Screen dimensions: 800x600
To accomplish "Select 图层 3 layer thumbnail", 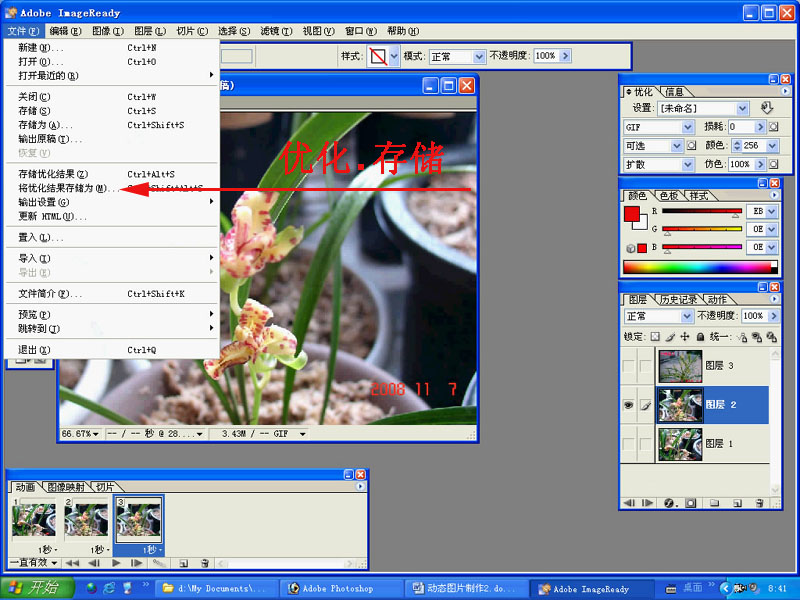I will (680, 366).
